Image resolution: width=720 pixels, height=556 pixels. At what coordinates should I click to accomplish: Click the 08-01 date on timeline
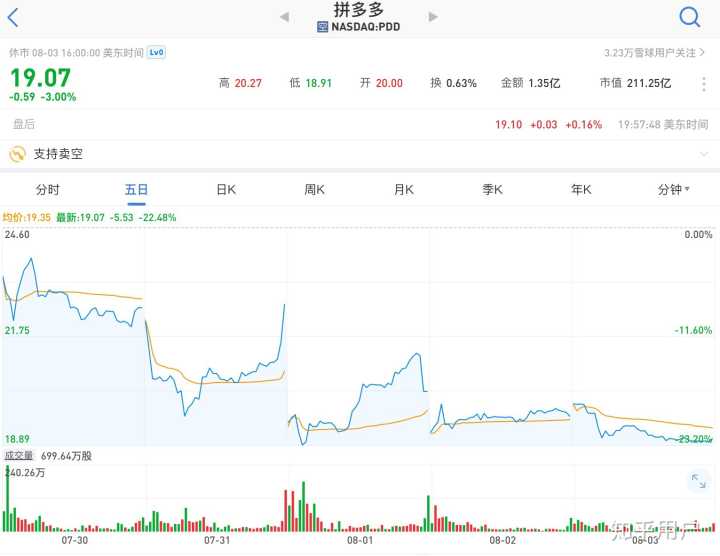click(360, 541)
